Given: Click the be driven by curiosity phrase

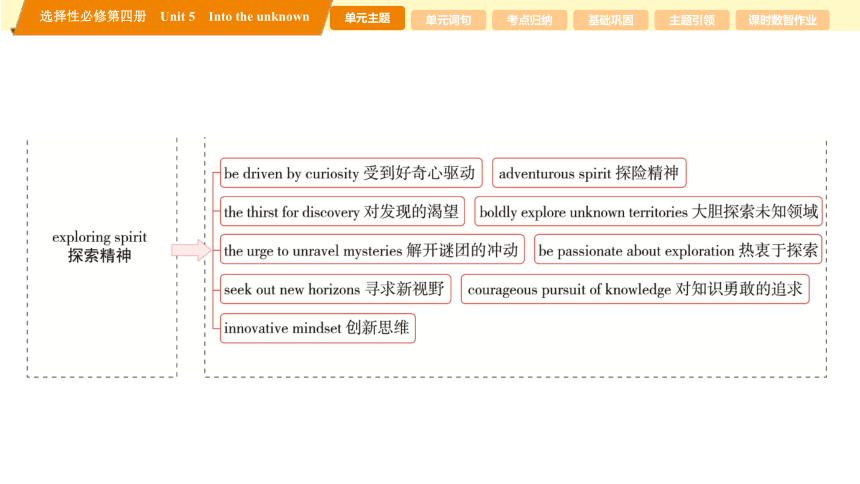Looking at the screenshot, I should (351, 173).
